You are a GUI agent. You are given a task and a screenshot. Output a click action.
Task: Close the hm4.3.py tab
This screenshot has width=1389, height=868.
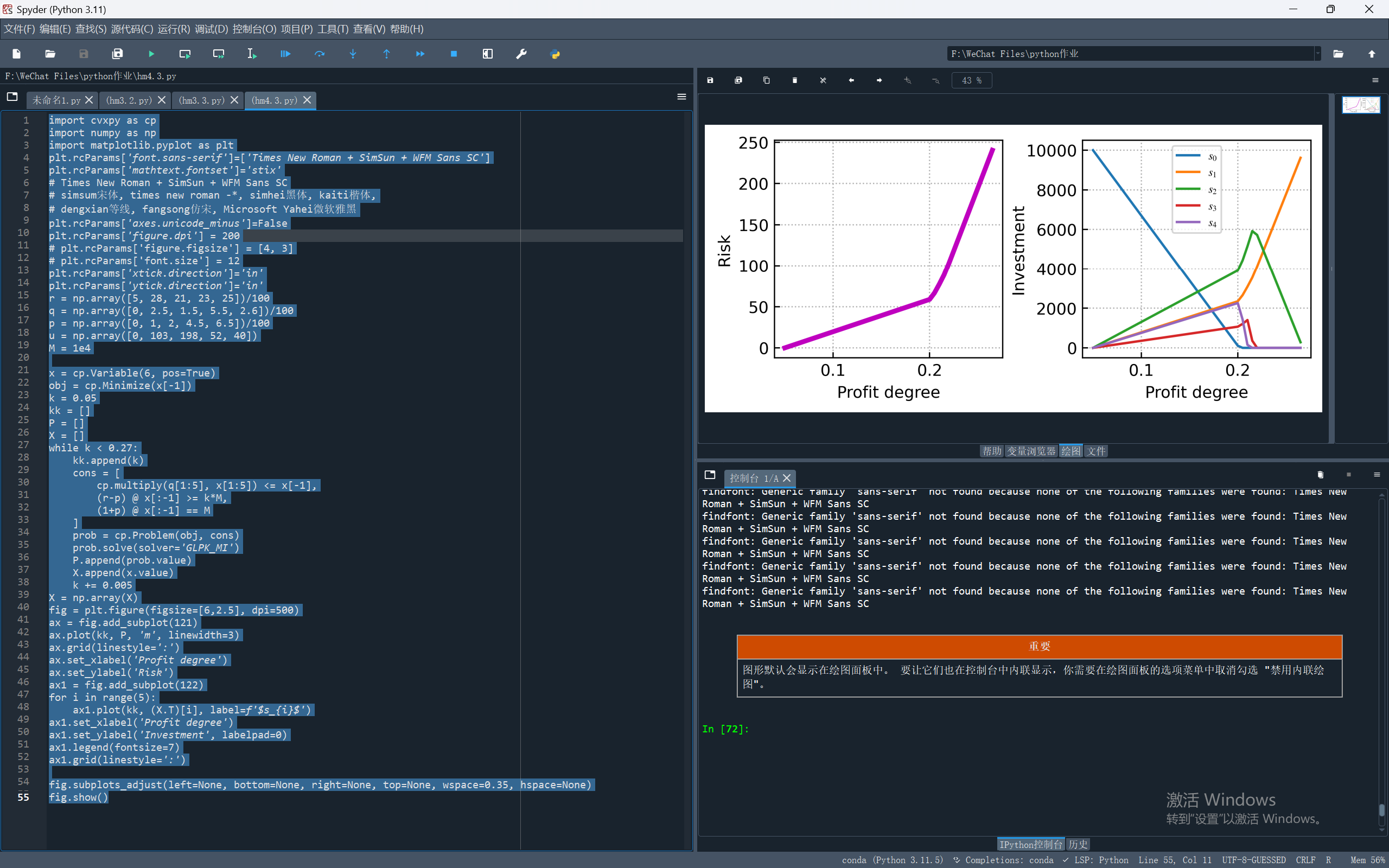click(308, 100)
